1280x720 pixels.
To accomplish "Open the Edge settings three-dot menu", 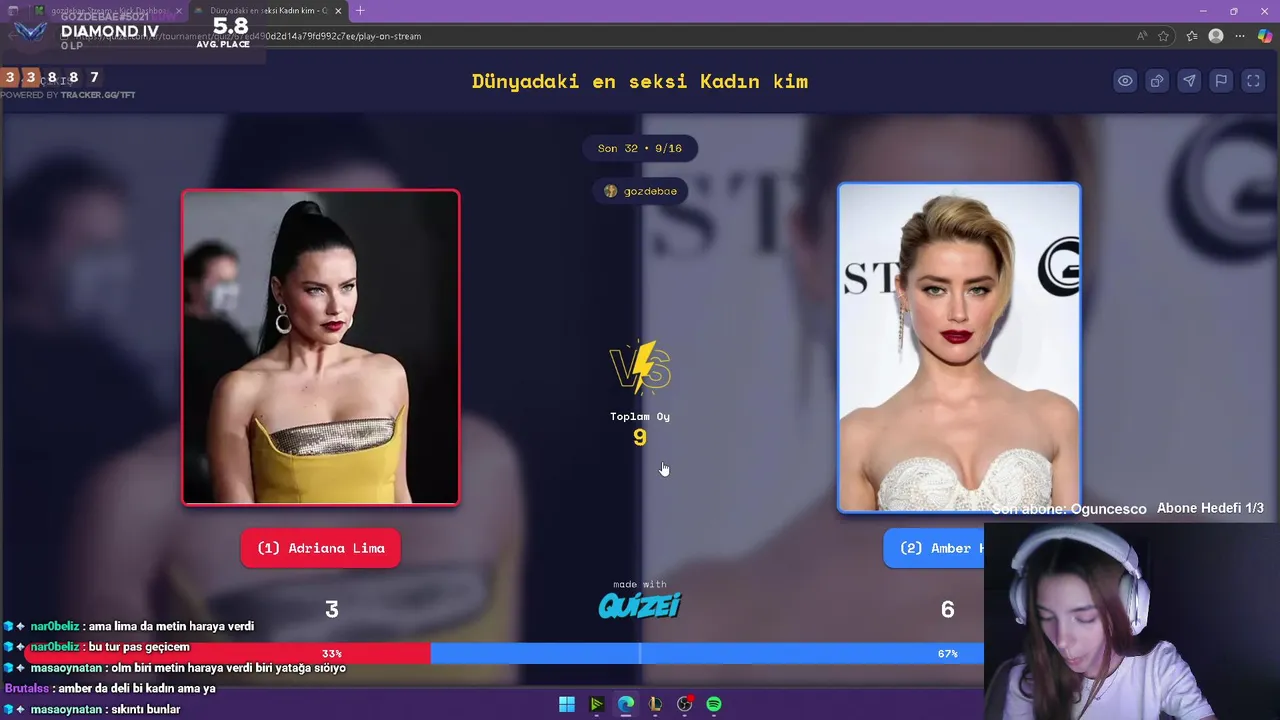I will 1241,36.
